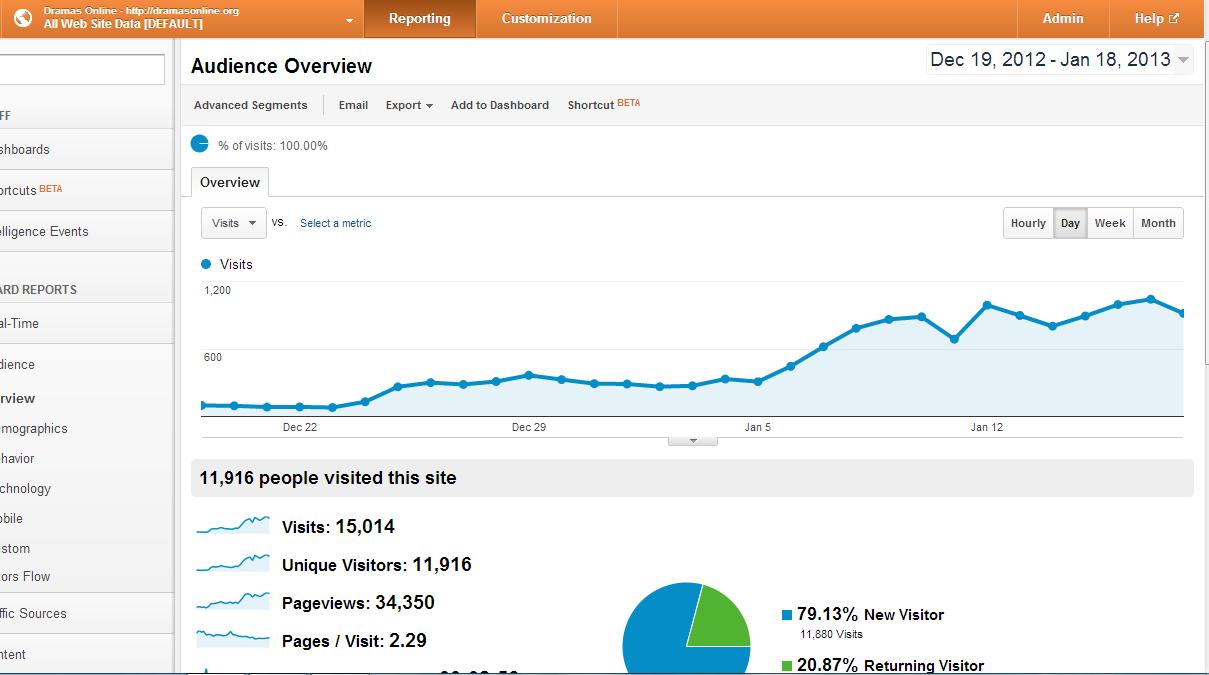Open Shortcuts BETA in the sidebar

tap(86, 190)
